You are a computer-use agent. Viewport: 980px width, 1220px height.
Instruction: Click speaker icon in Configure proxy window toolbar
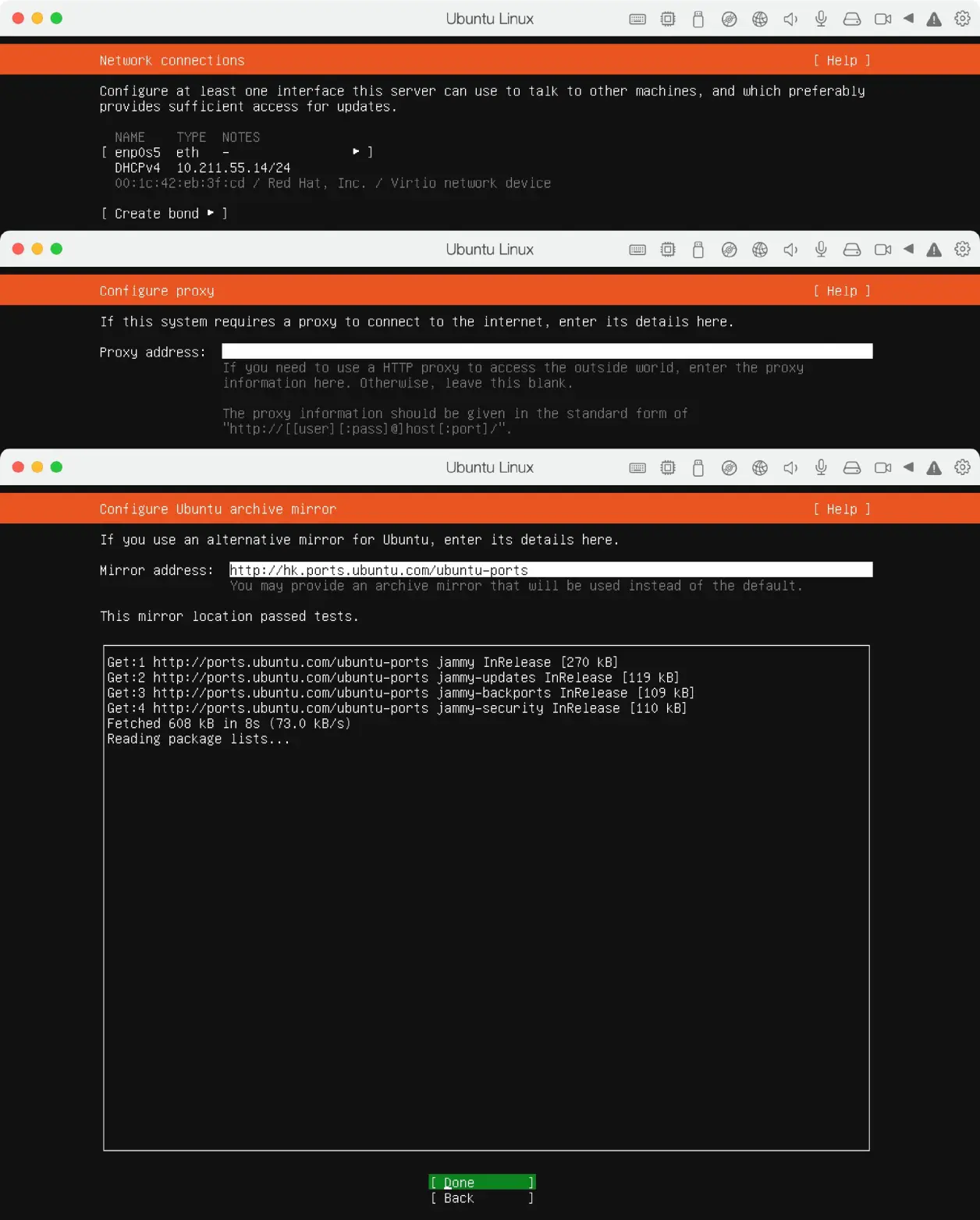[x=790, y=250]
